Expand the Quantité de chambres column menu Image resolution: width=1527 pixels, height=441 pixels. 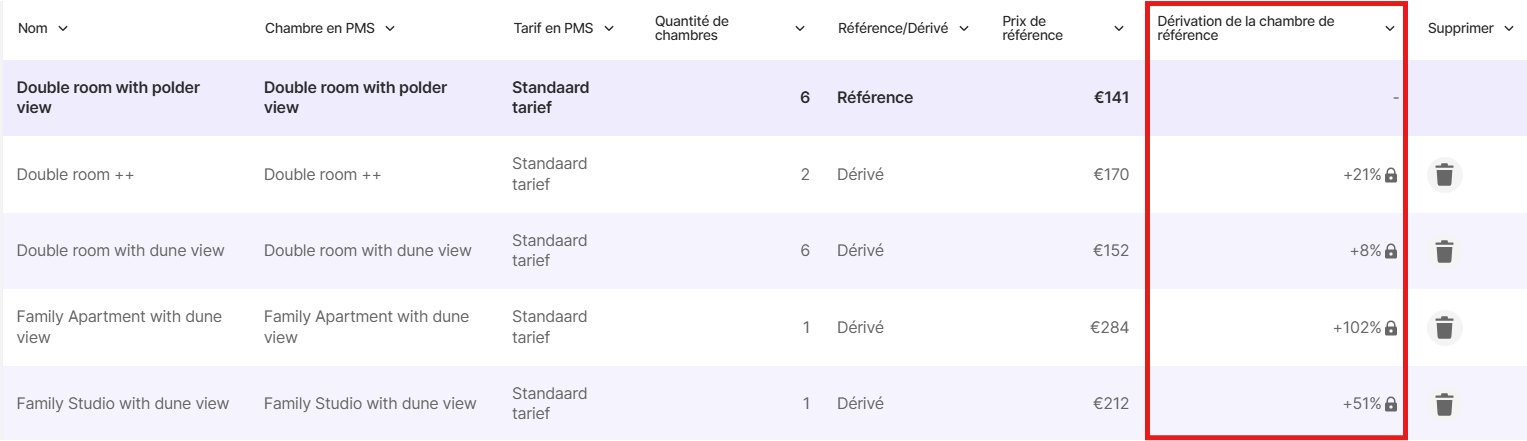800,29
